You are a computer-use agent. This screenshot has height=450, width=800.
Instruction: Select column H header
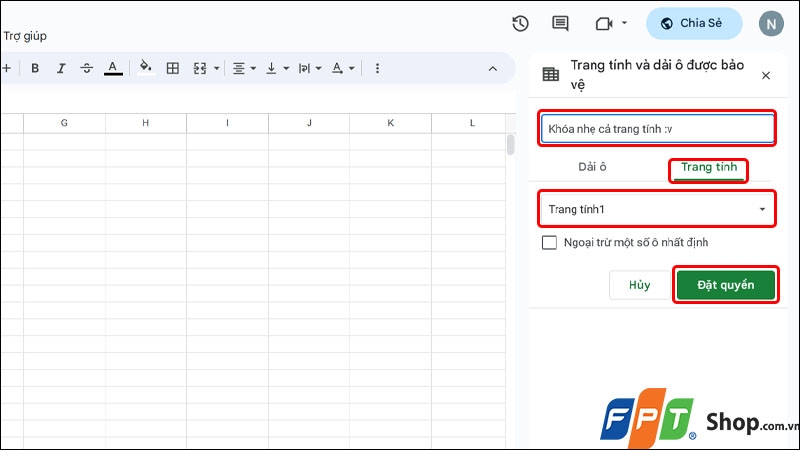tap(146, 123)
